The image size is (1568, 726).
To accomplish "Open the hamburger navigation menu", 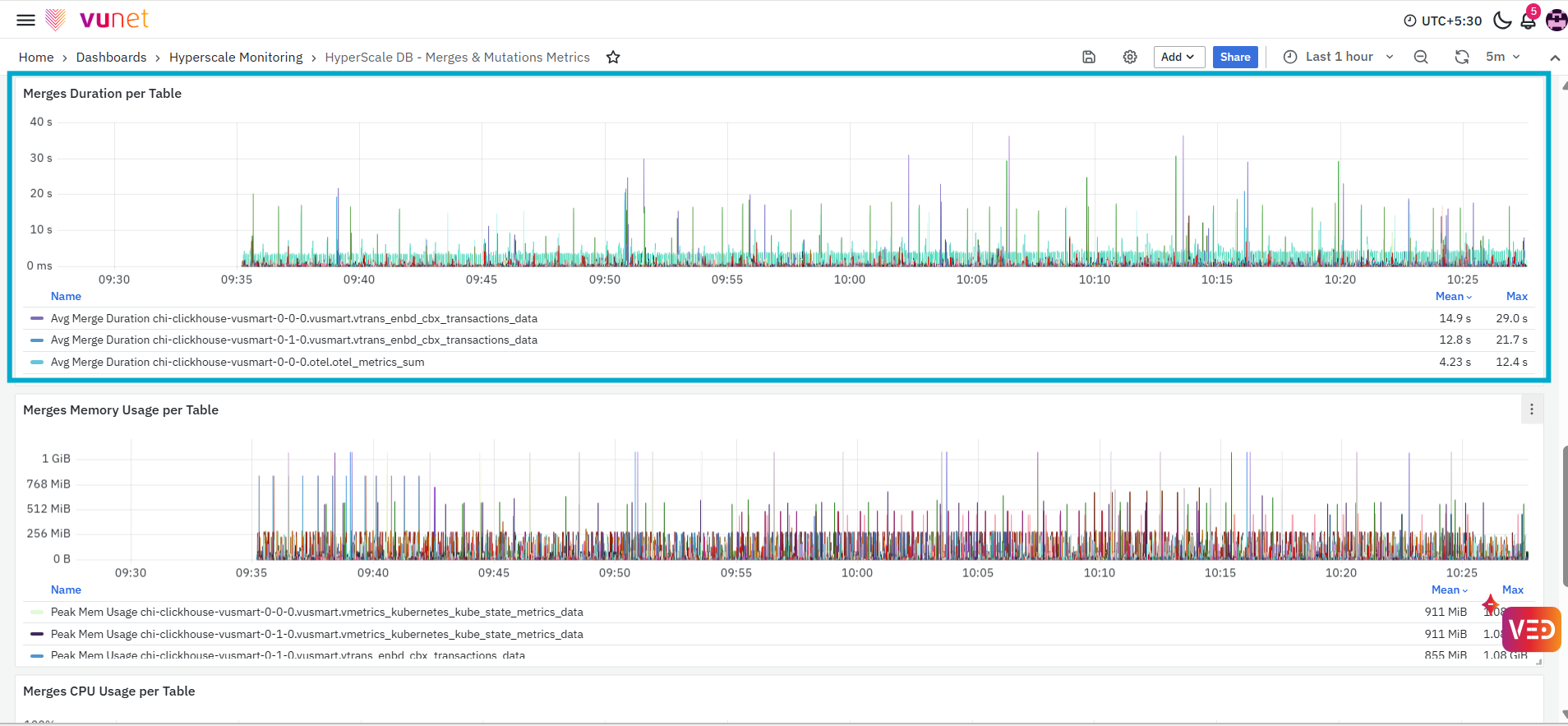I will tap(26, 21).
